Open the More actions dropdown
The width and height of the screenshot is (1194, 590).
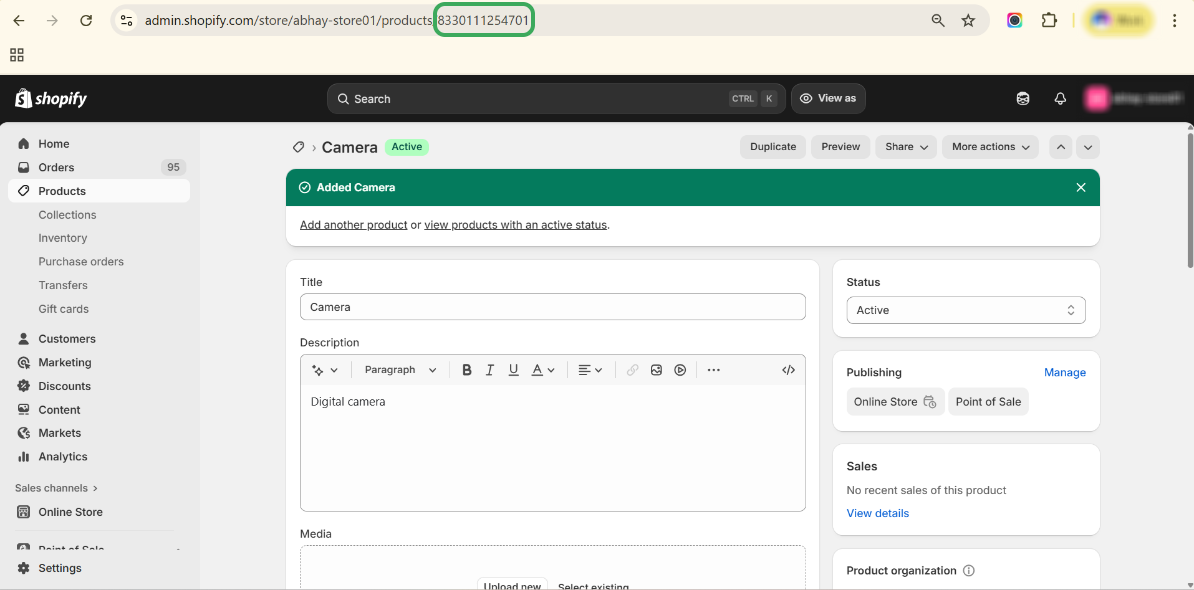pyautogui.click(x=990, y=147)
